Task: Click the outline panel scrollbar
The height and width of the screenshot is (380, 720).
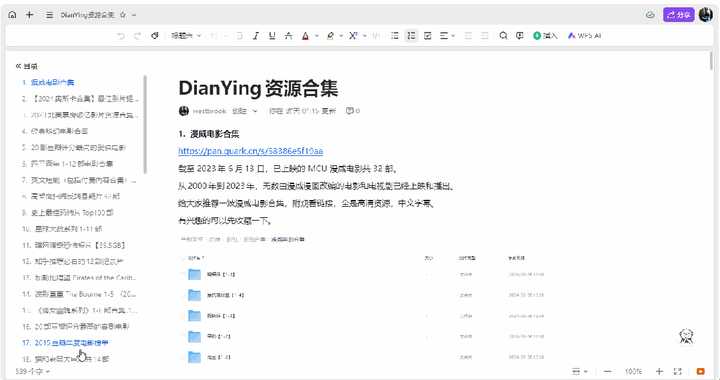Action: [145, 125]
